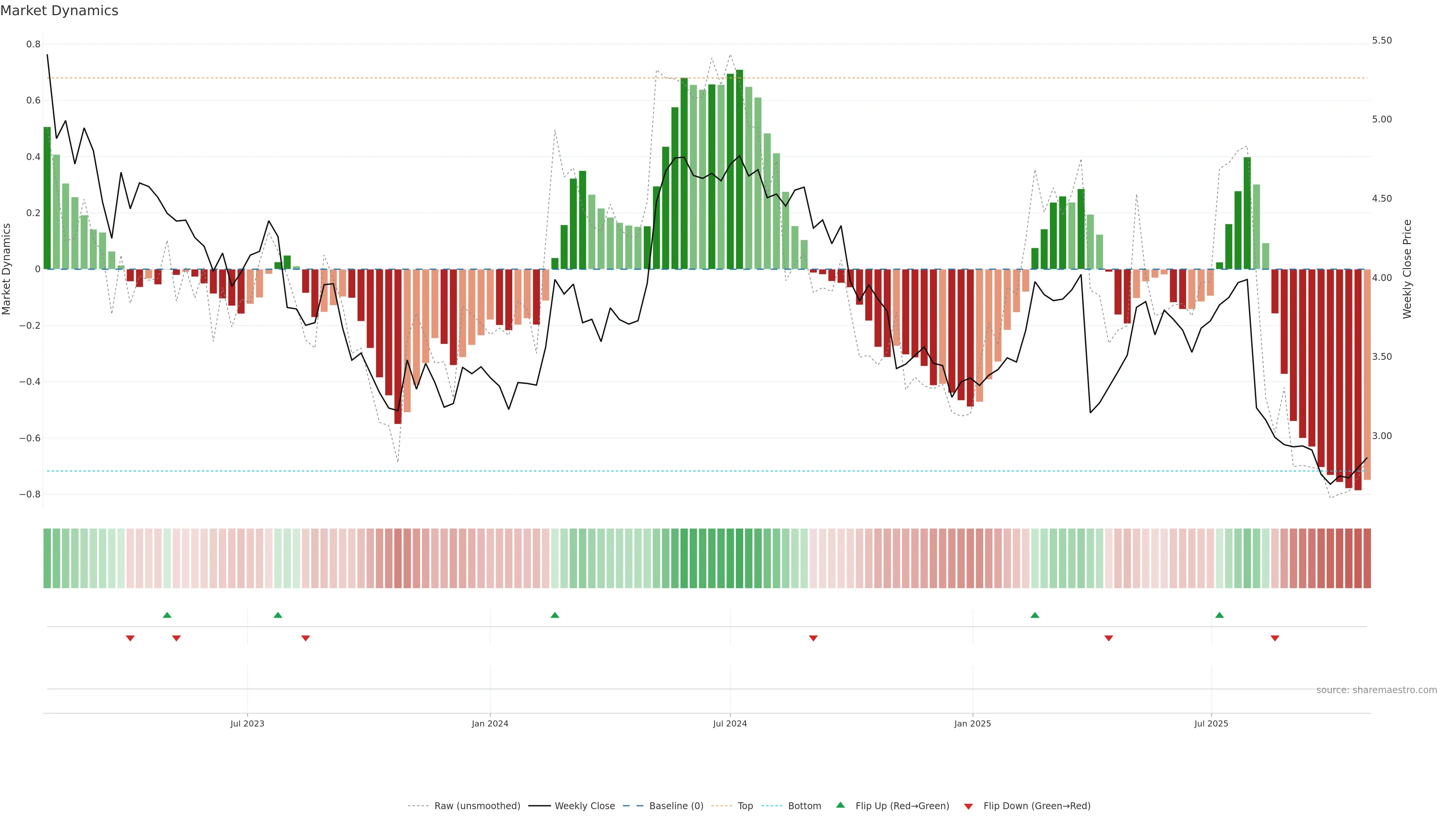Click the Jul 2024 x-axis label
The width and height of the screenshot is (1456, 819).
[x=730, y=723]
